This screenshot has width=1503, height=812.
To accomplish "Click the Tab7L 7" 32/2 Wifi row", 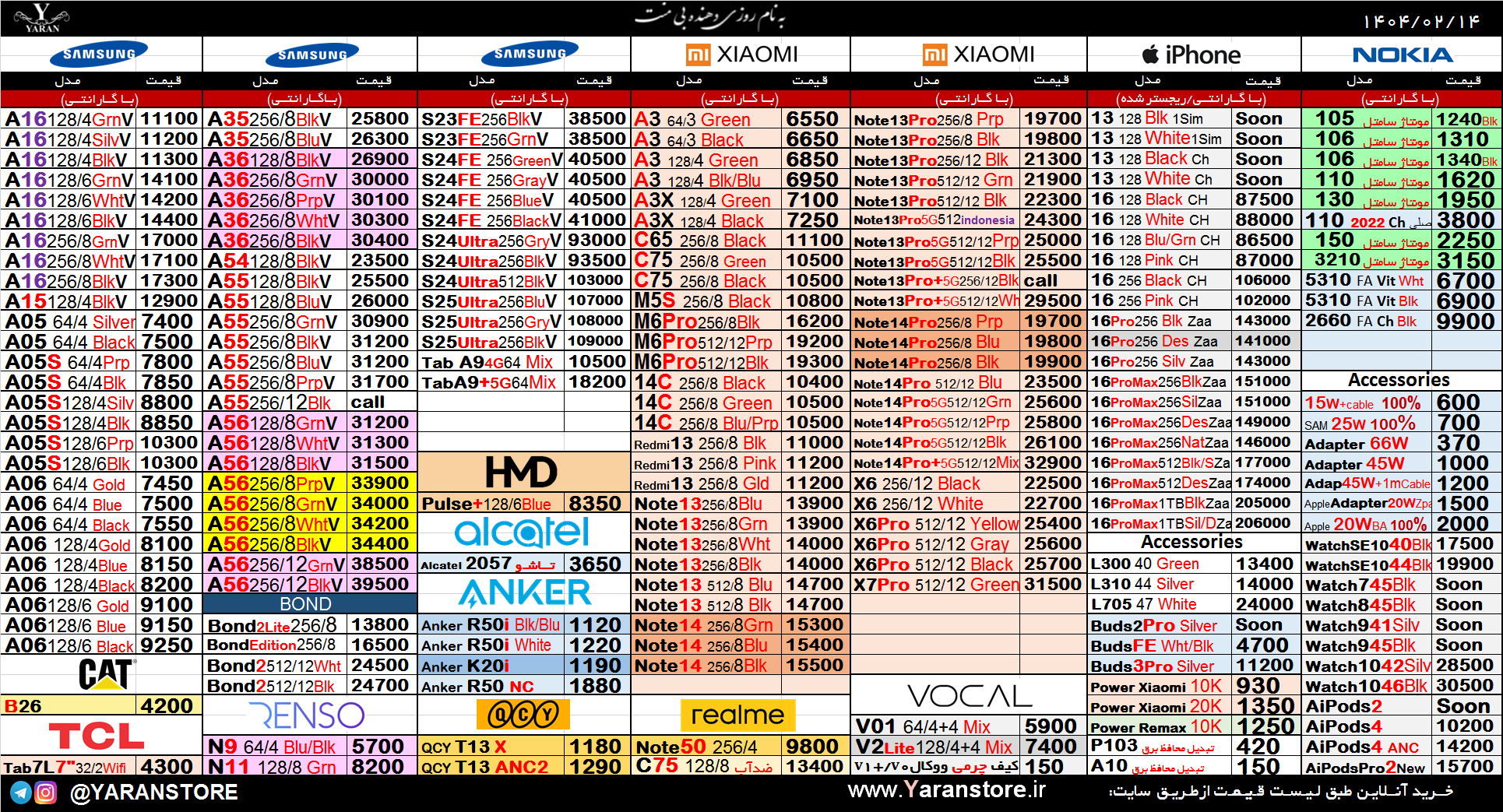I will (x=101, y=766).
